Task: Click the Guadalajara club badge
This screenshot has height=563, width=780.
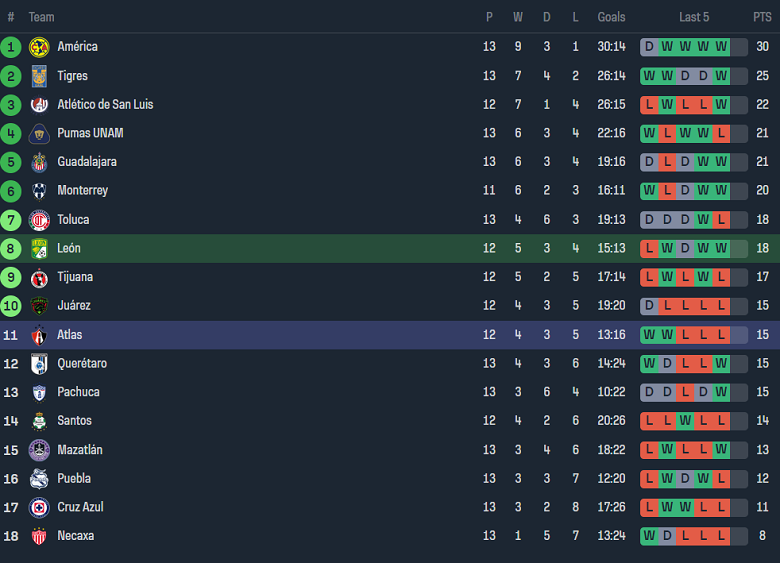Action: (x=39, y=162)
